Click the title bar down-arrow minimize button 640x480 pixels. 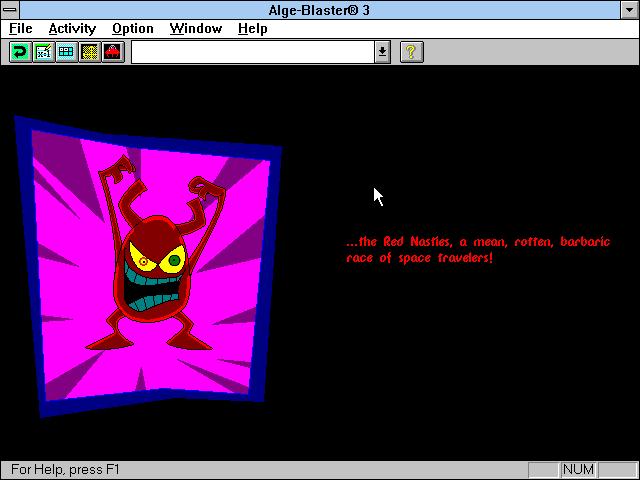630,9
